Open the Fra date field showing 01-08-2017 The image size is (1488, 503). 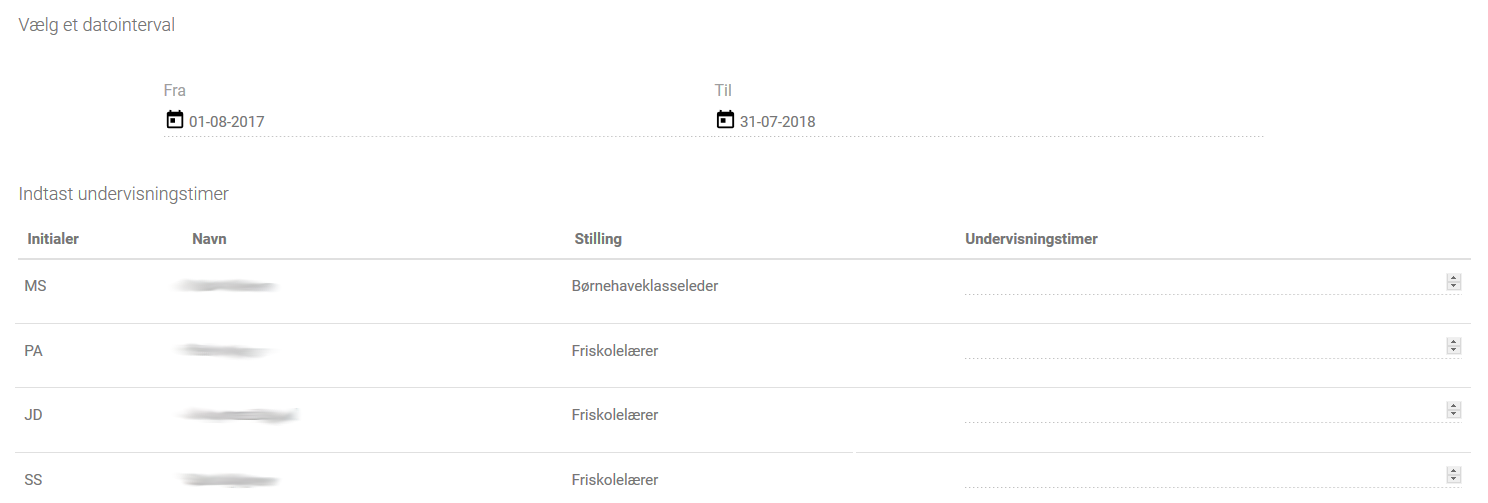coord(438,122)
